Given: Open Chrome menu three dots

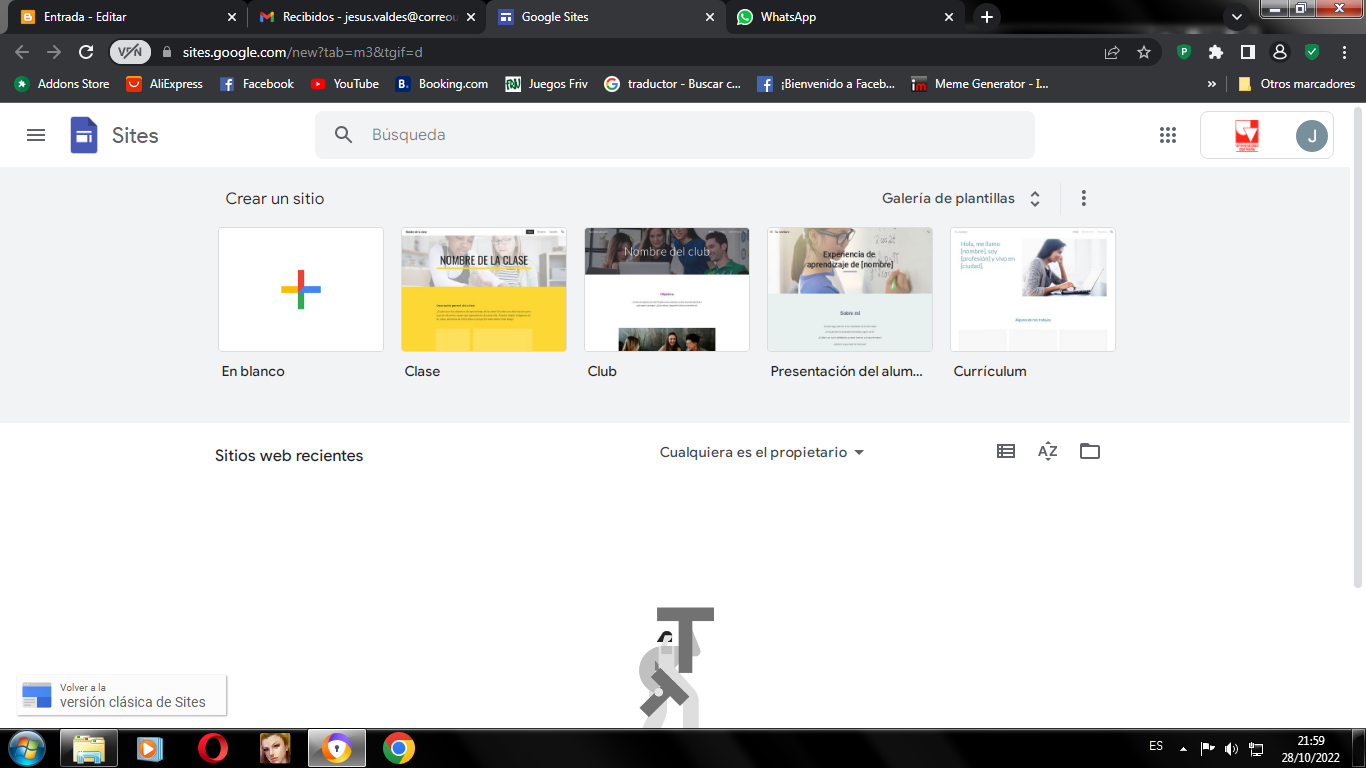Looking at the screenshot, I should point(1344,52).
